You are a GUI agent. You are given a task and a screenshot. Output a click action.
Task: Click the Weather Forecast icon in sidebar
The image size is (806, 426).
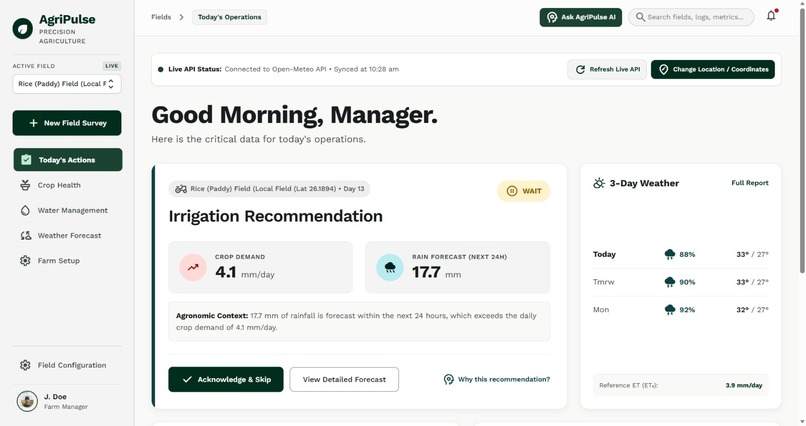point(25,235)
